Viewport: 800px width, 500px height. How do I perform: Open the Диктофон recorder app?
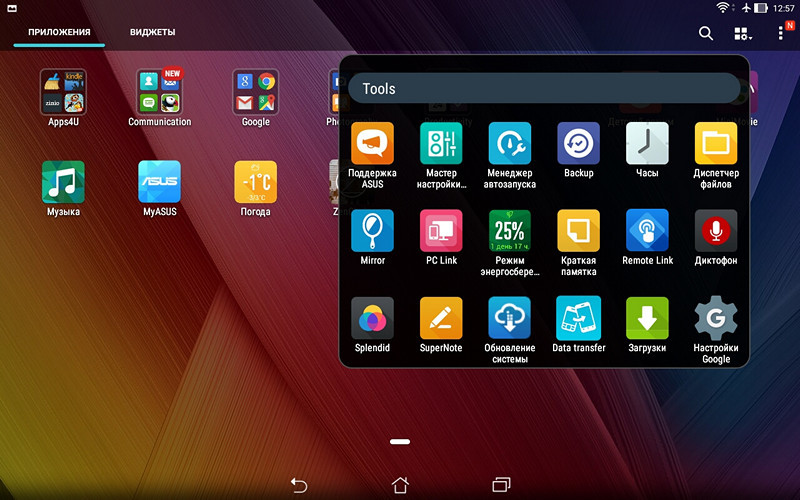(x=716, y=231)
